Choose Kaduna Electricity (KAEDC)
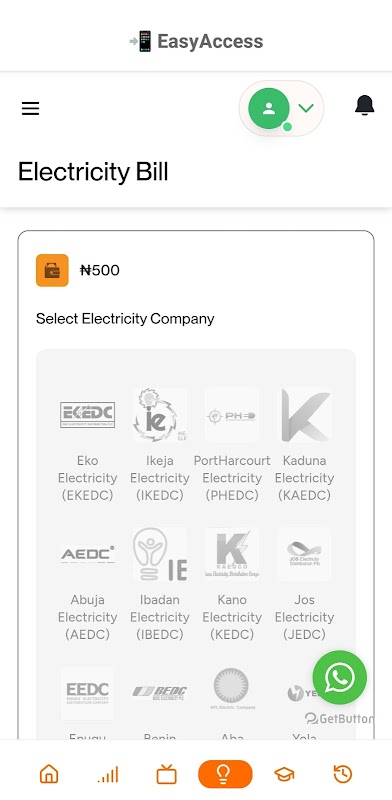The height and width of the screenshot is (800, 392). pyautogui.click(x=305, y=444)
